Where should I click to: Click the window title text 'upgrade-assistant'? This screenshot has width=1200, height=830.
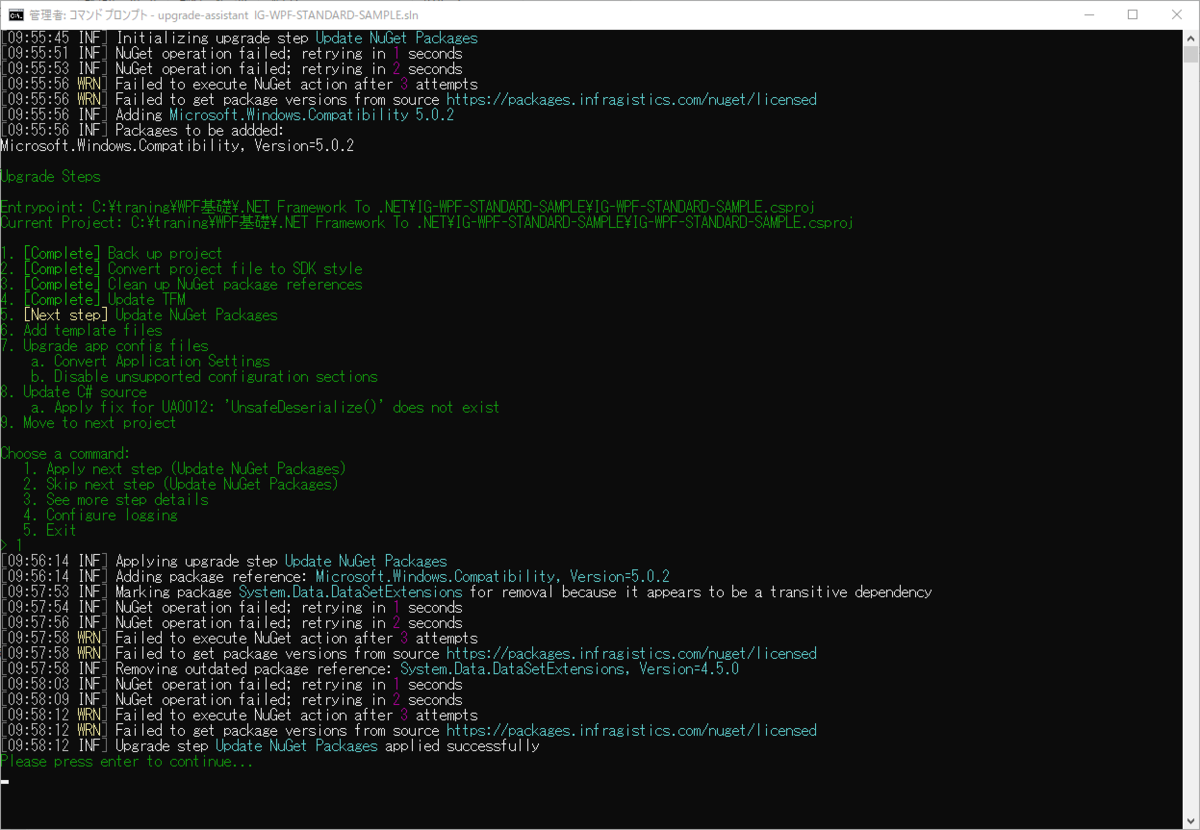tap(204, 15)
